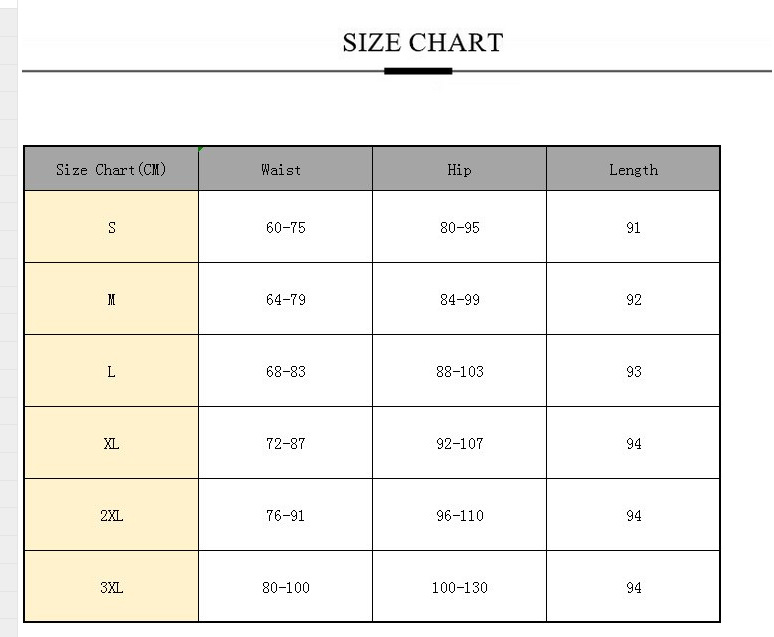The image size is (774, 637).
Task: Click the SIZE CHART title text
Action: coord(422,43)
